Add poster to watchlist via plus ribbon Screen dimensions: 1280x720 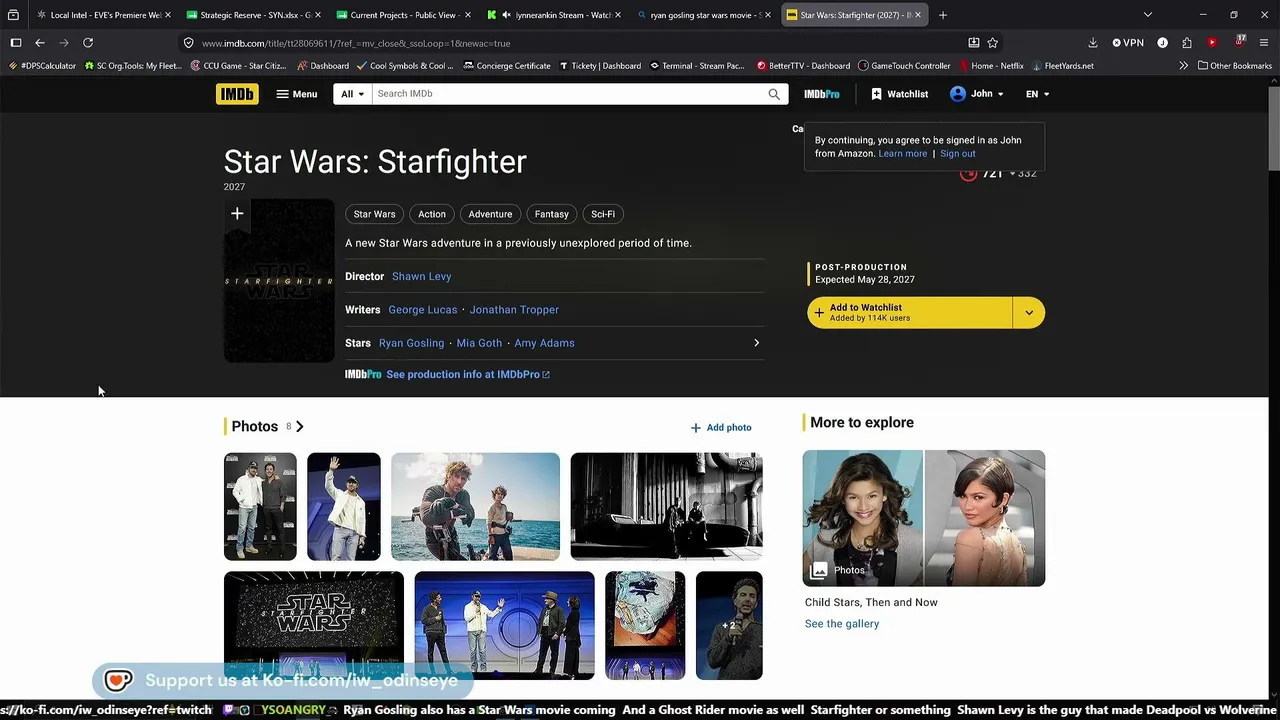point(237,214)
